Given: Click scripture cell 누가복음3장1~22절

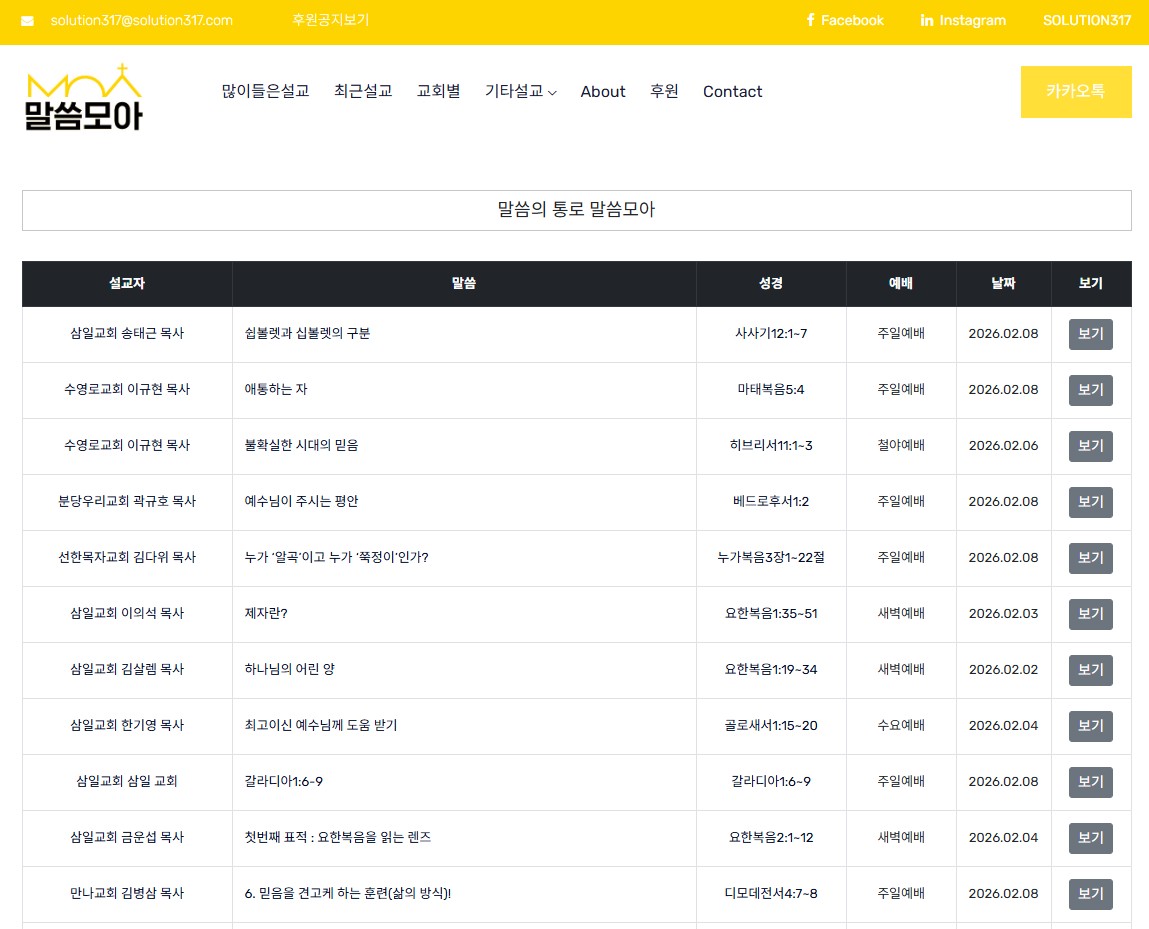Looking at the screenshot, I should point(771,558).
